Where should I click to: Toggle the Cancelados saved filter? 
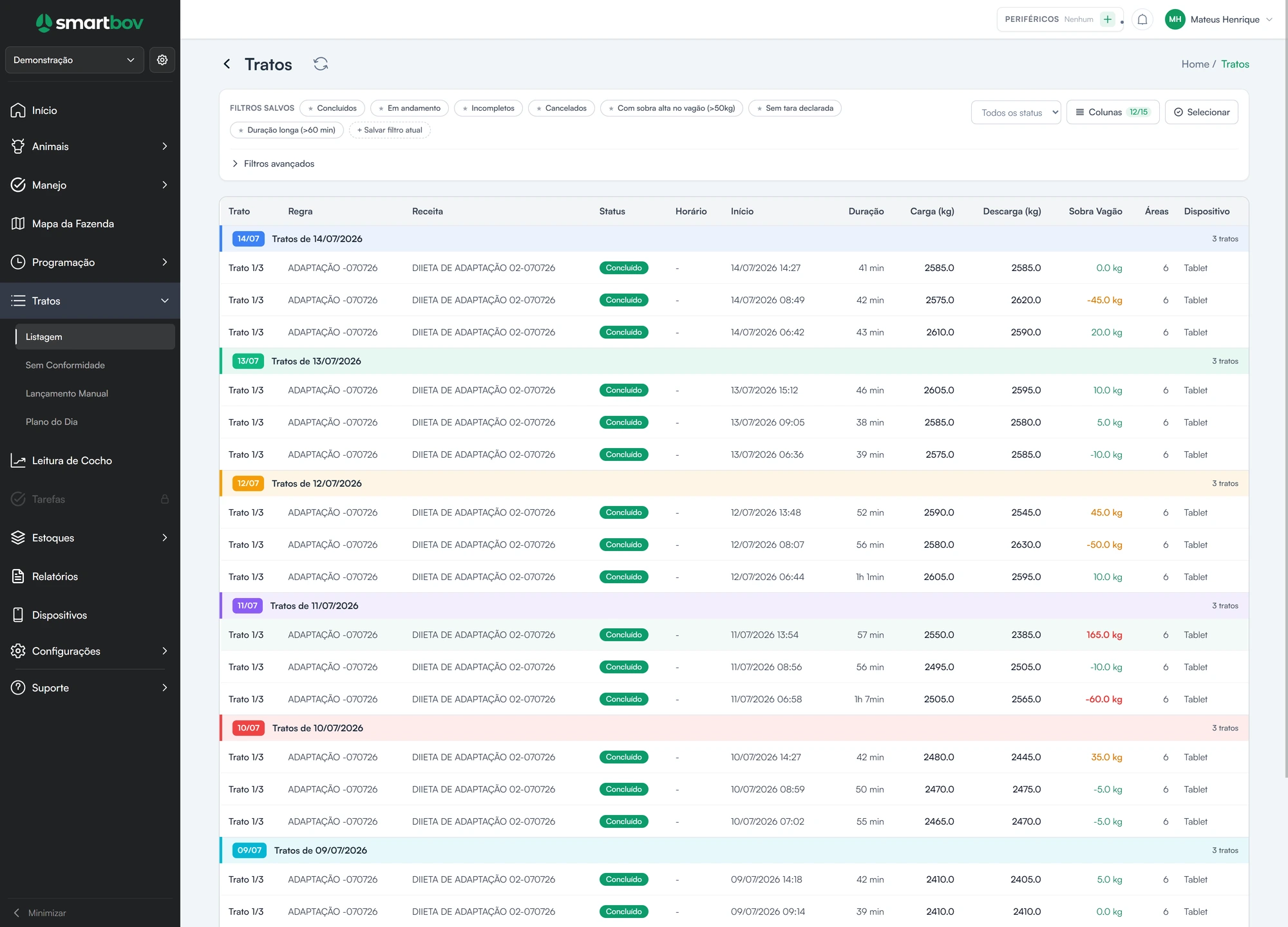562,108
